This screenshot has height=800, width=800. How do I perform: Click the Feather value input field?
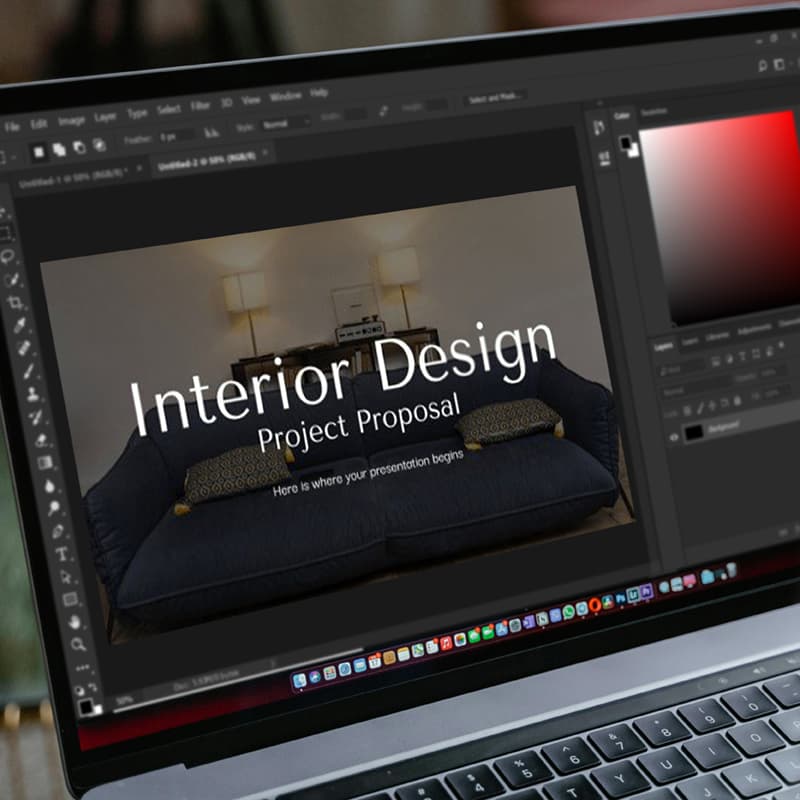[x=175, y=136]
